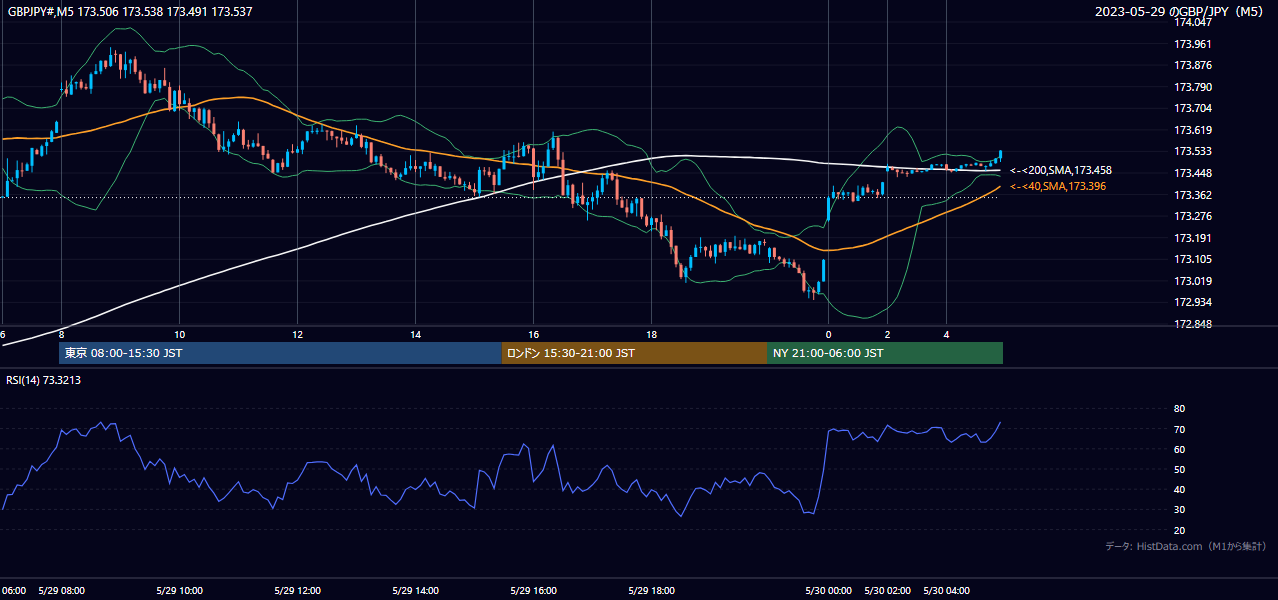This screenshot has height=600, width=1278.
Task: Click price axis label 172.848
Action: coord(1193,324)
